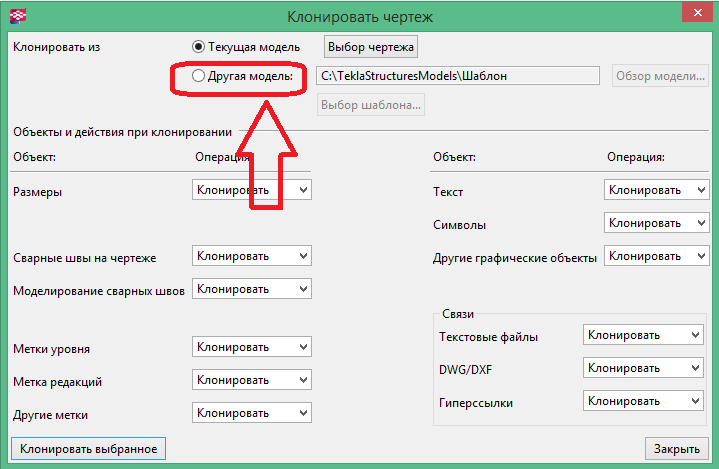Expand the Гиперссылки dropdown

tap(643, 401)
